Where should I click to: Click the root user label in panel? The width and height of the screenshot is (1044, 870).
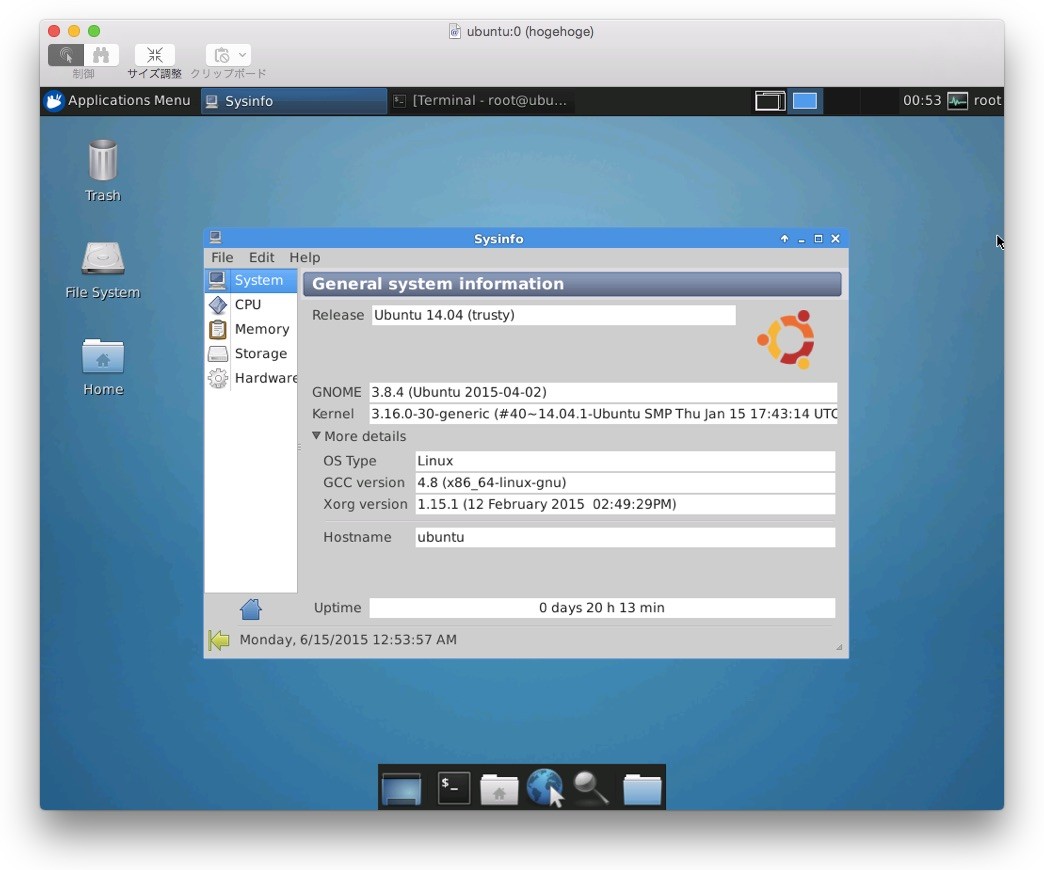(987, 101)
